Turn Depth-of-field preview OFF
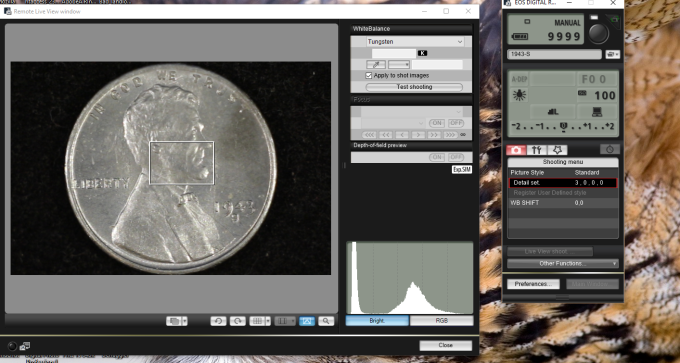680x363 pixels. pos(456,157)
